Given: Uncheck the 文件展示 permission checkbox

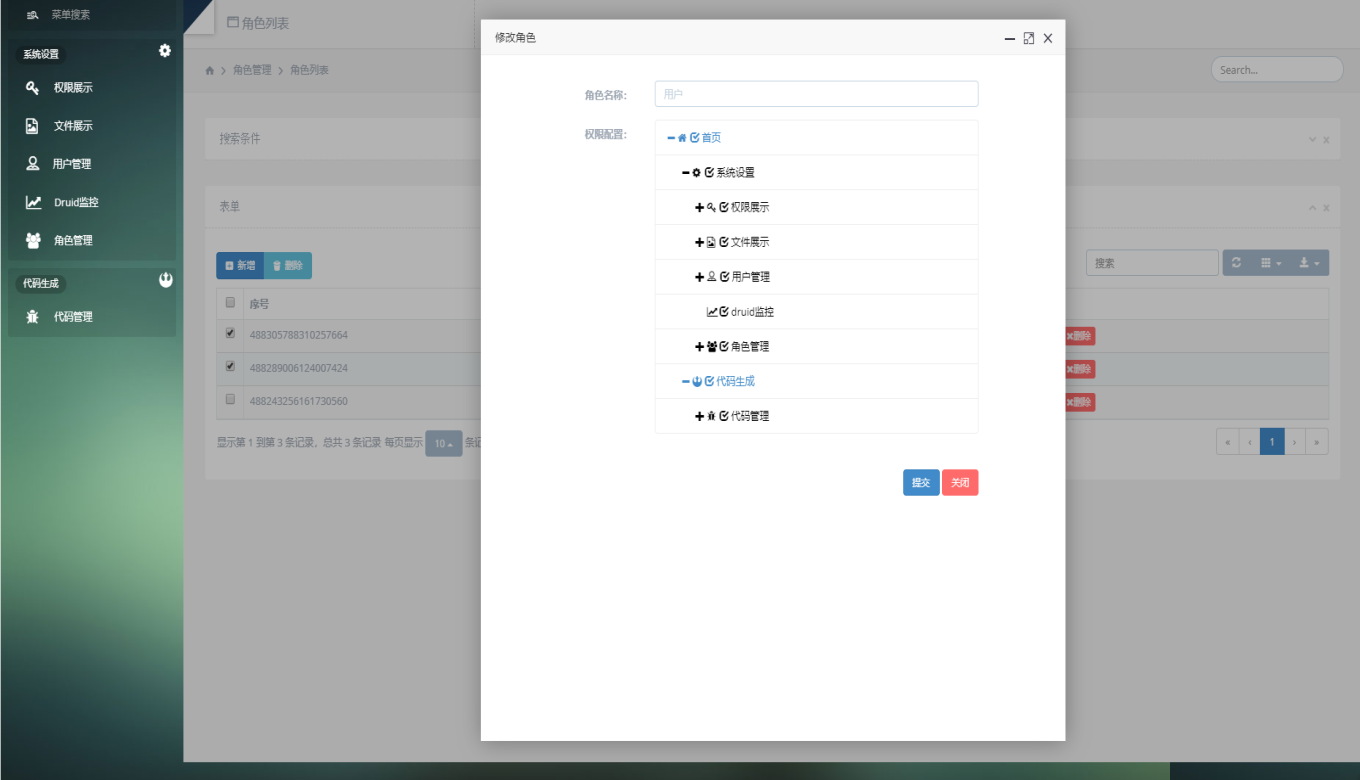Looking at the screenshot, I should tap(724, 242).
